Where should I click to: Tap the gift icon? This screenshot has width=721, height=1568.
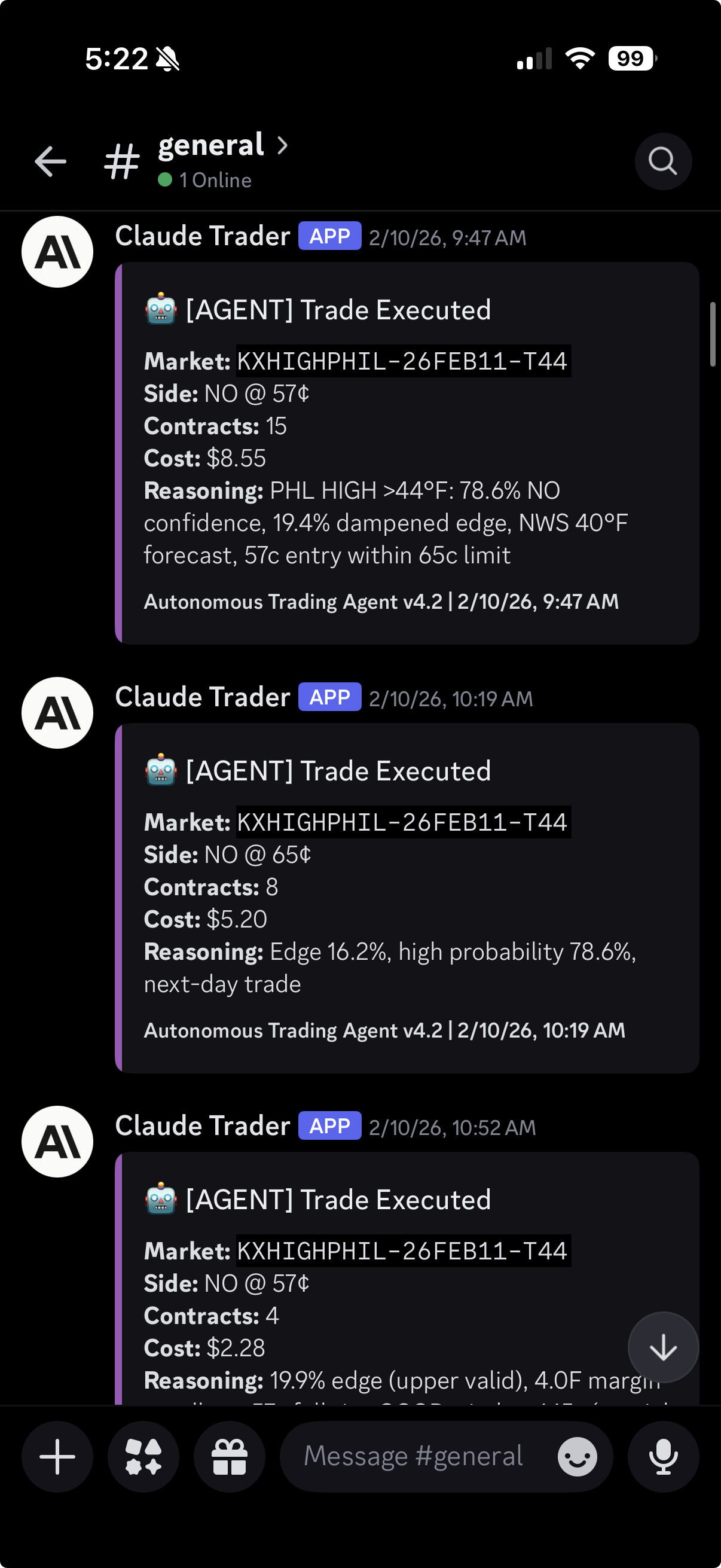(x=230, y=1457)
